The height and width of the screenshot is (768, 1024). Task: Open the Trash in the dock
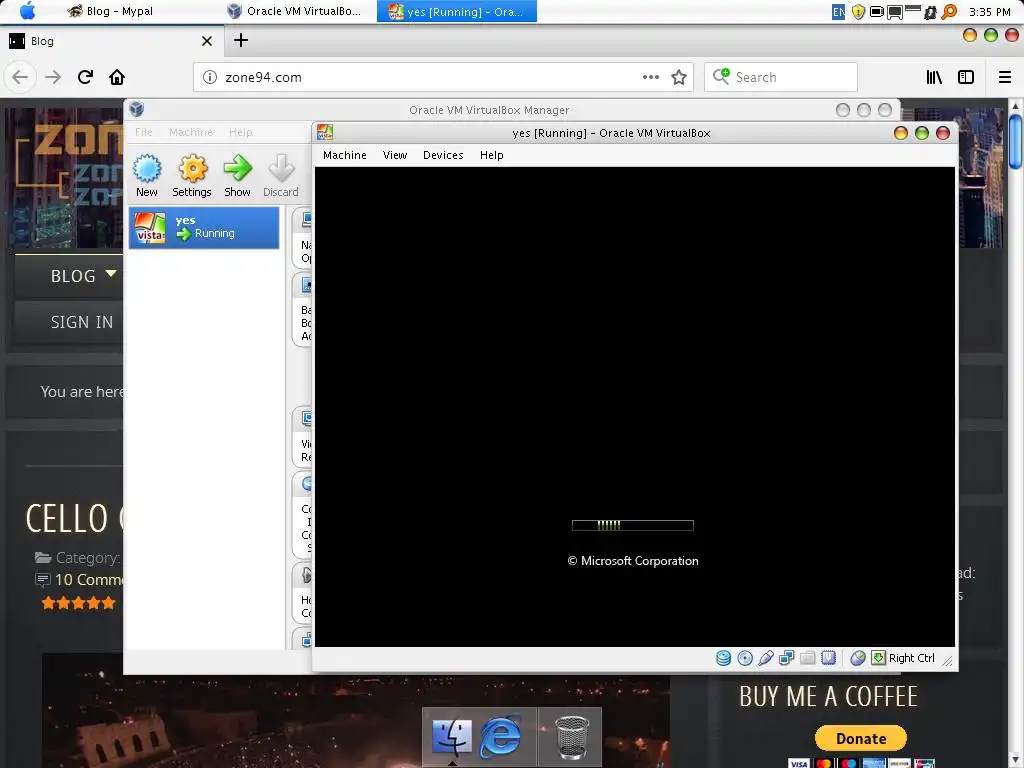pos(571,738)
